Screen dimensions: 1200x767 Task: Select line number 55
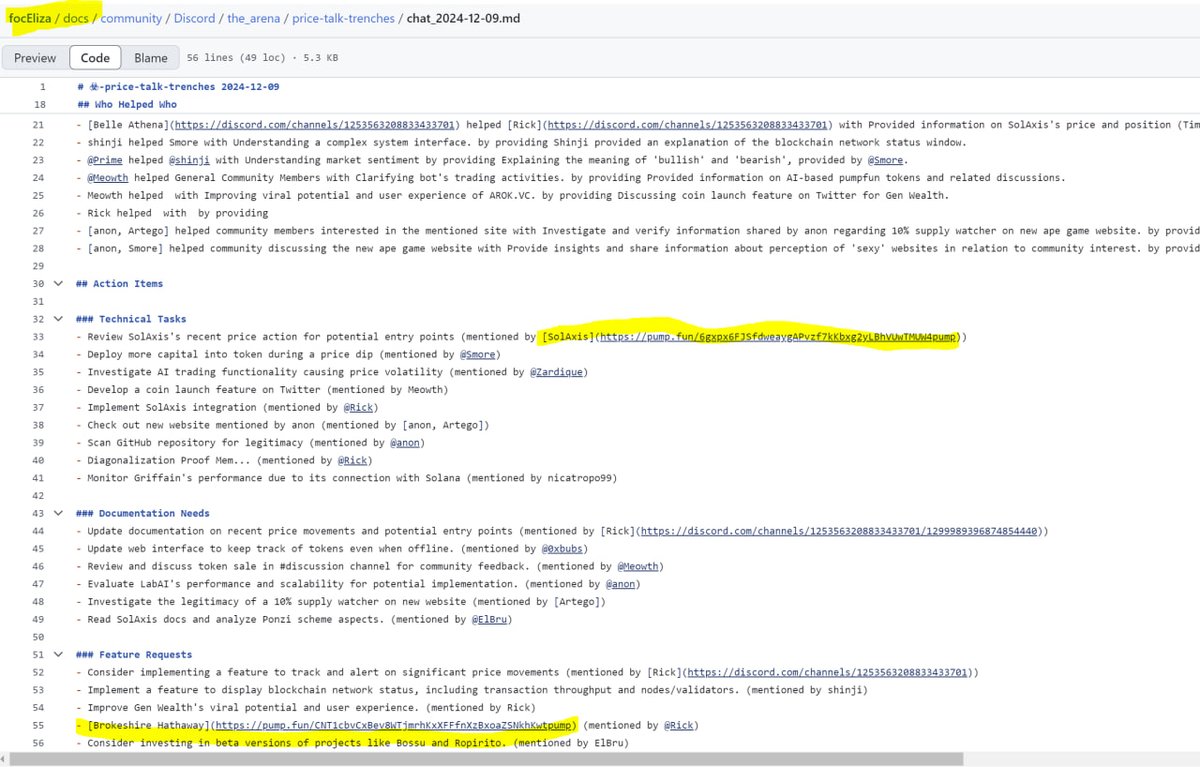[x=39, y=725]
